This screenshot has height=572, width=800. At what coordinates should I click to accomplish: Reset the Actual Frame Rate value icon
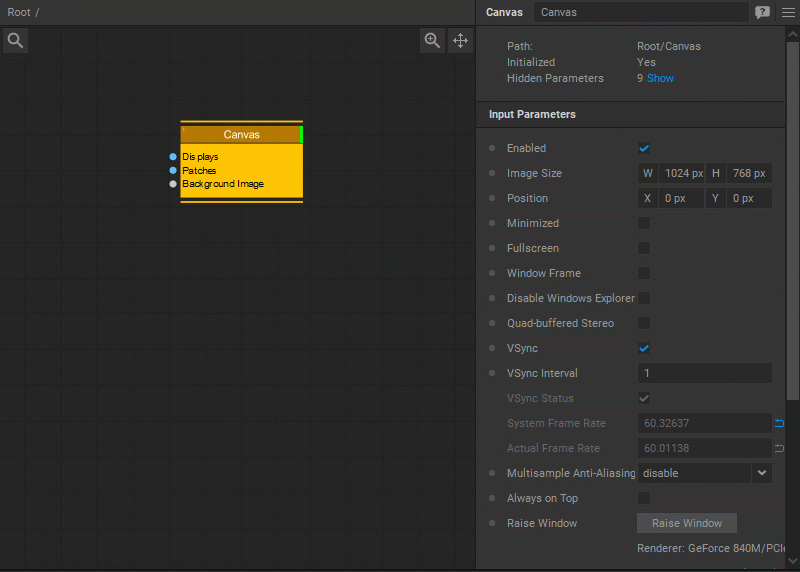(779, 448)
